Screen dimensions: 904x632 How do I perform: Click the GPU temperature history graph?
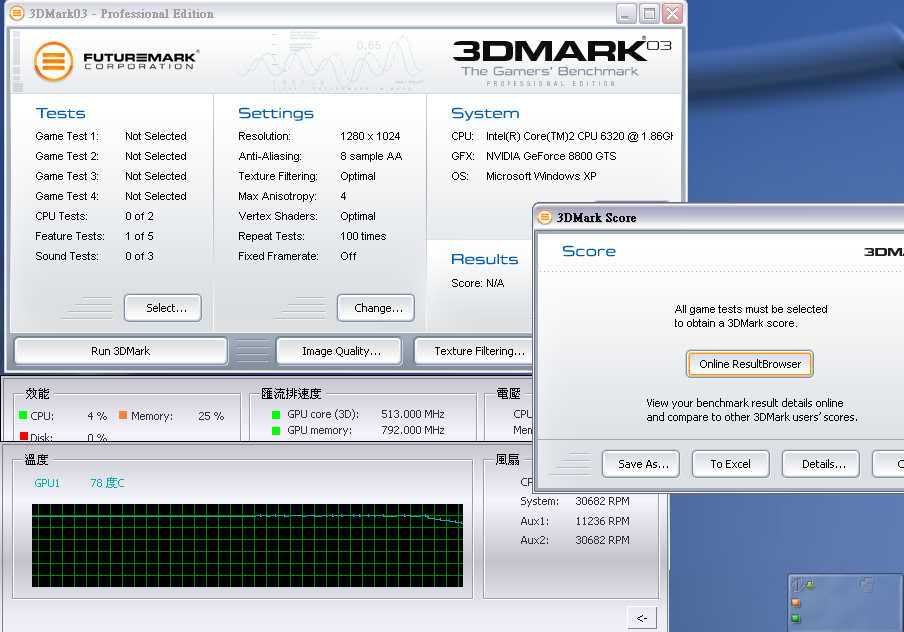(247, 546)
